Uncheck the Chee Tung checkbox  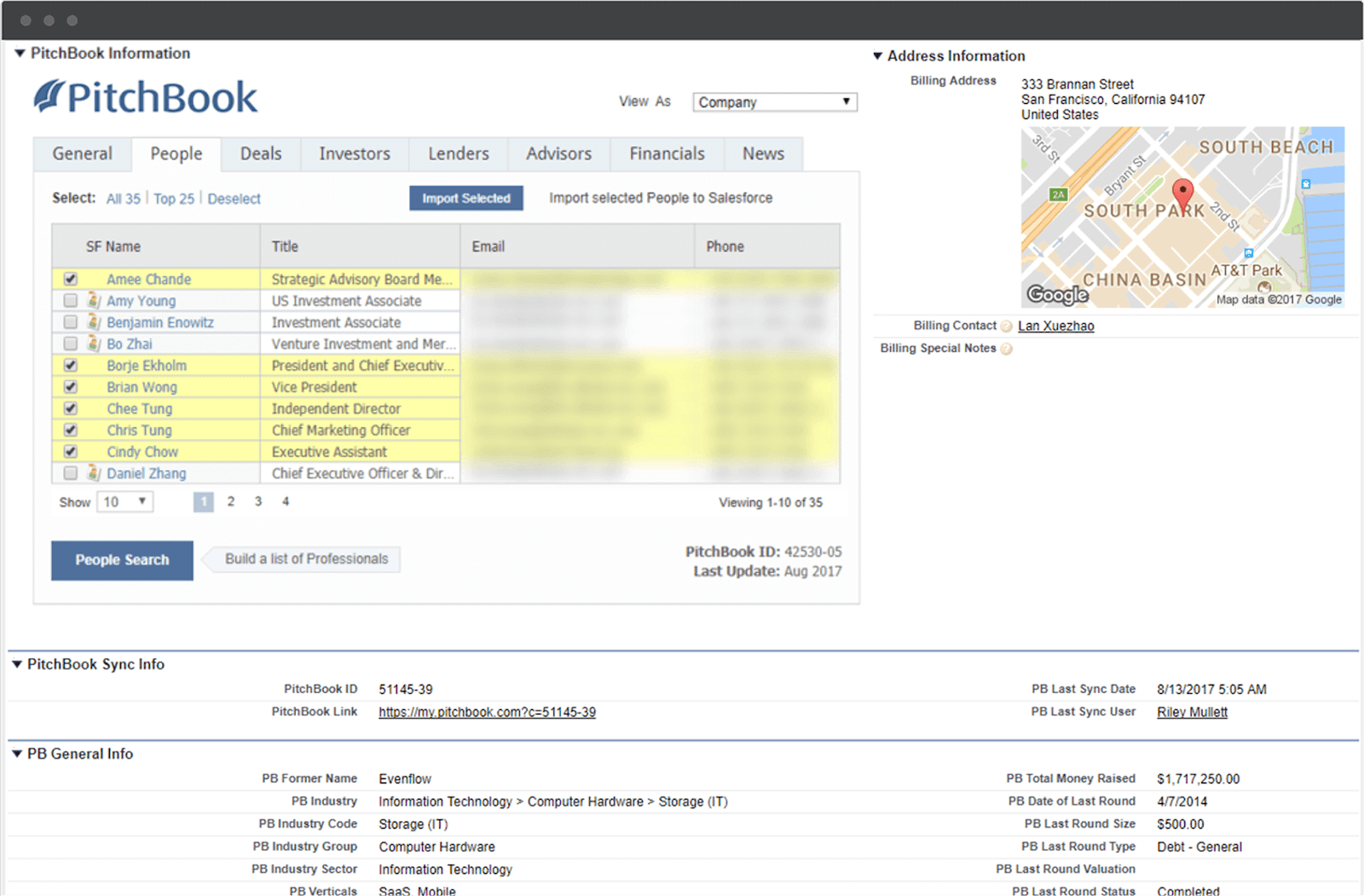(71, 408)
